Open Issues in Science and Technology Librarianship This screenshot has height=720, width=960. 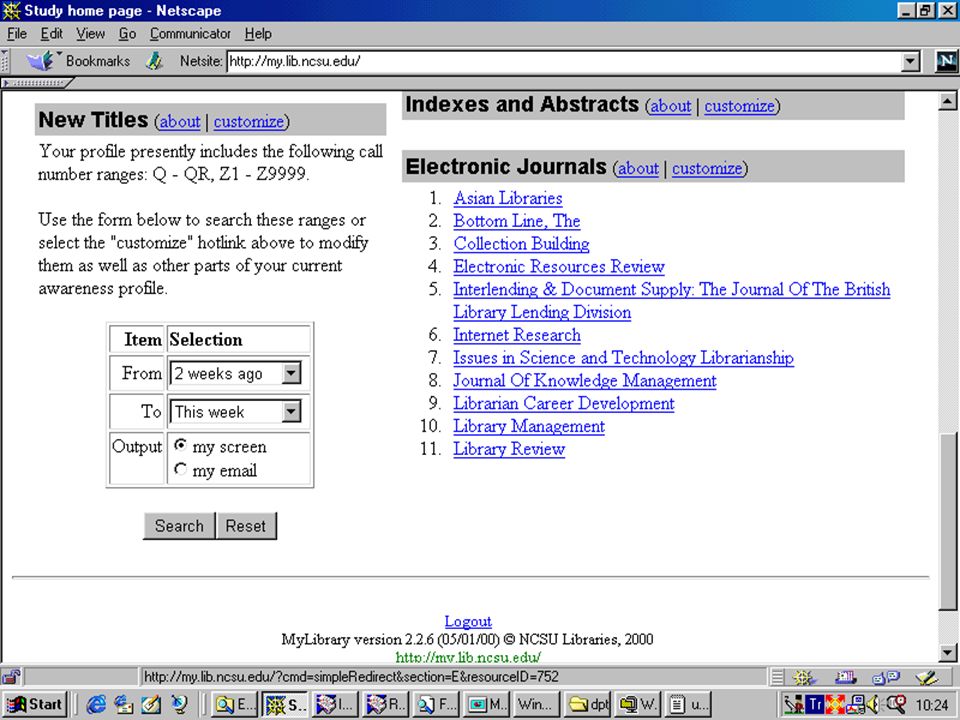tap(623, 358)
